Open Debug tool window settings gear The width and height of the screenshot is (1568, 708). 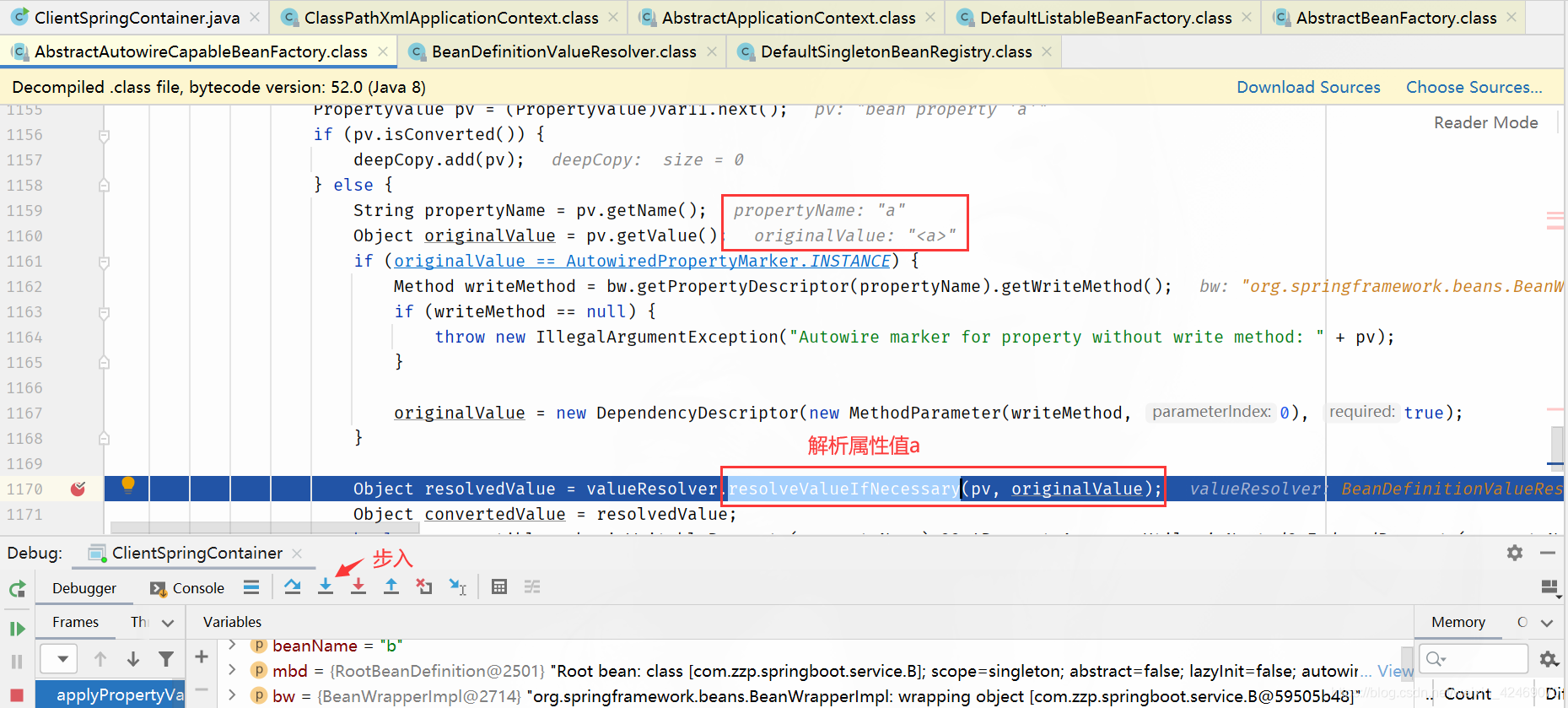[x=1515, y=553]
